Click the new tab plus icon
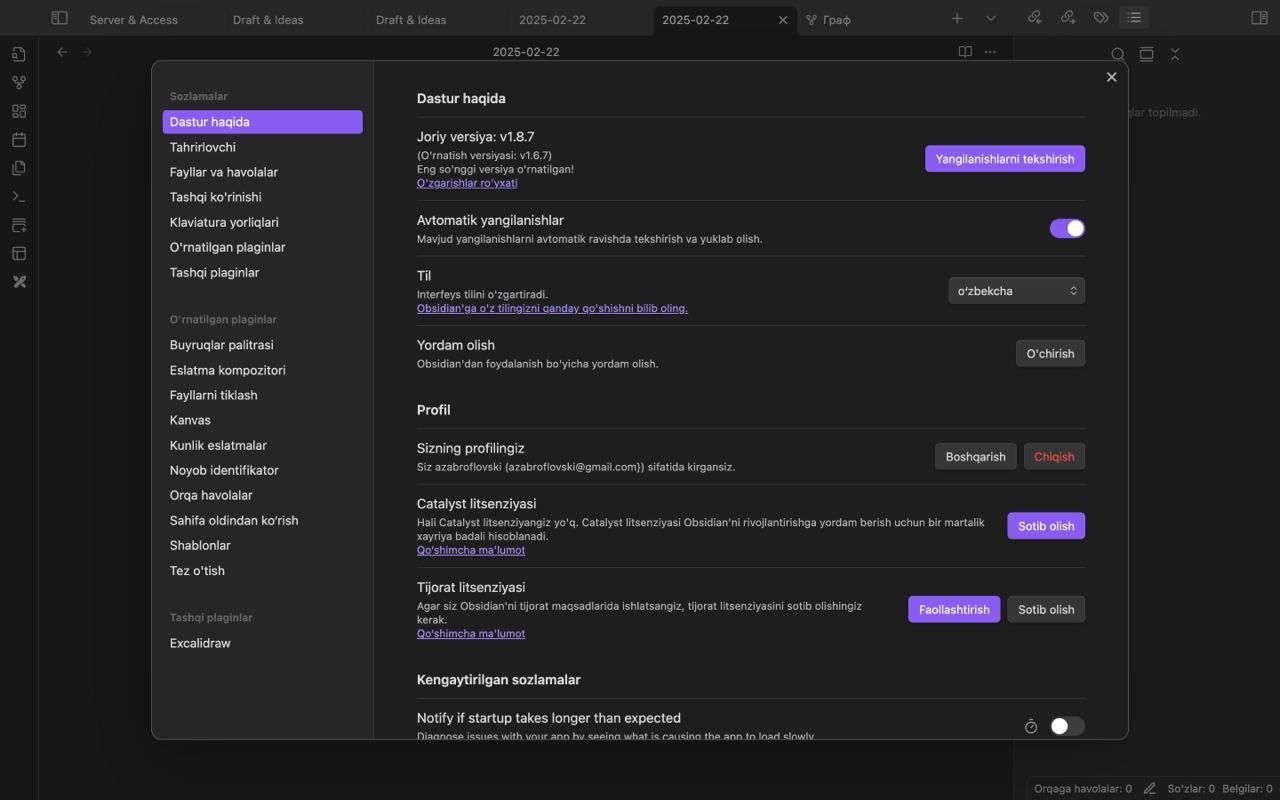Image resolution: width=1280 pixels, height=800 pixels. (x=957, y=18)
